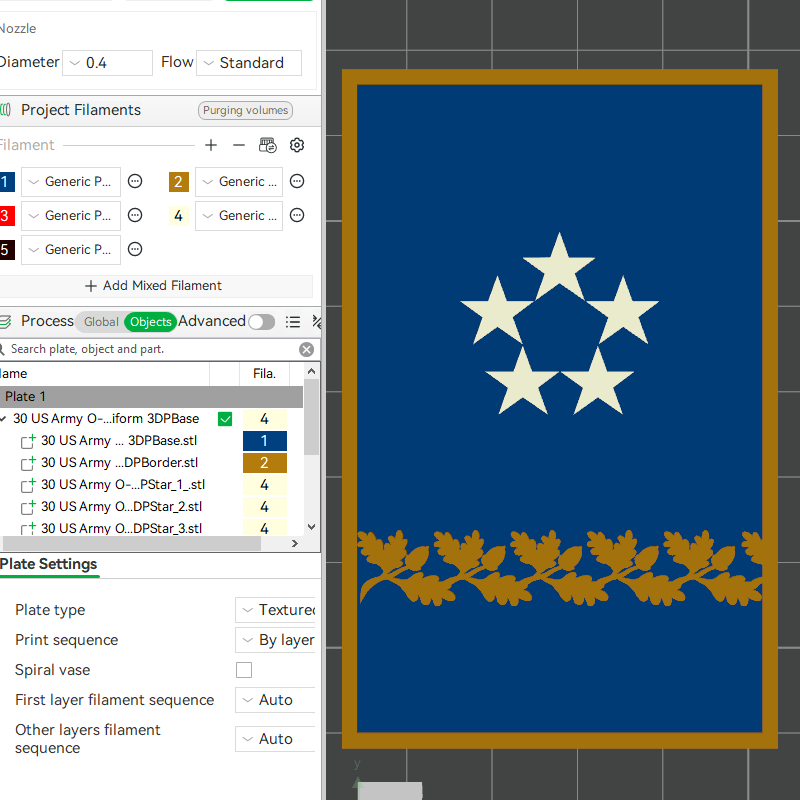Viewport: 800px width, 800px height.
Task: Click the part icon of 3DPBase.stl
Action: (28, 441)
